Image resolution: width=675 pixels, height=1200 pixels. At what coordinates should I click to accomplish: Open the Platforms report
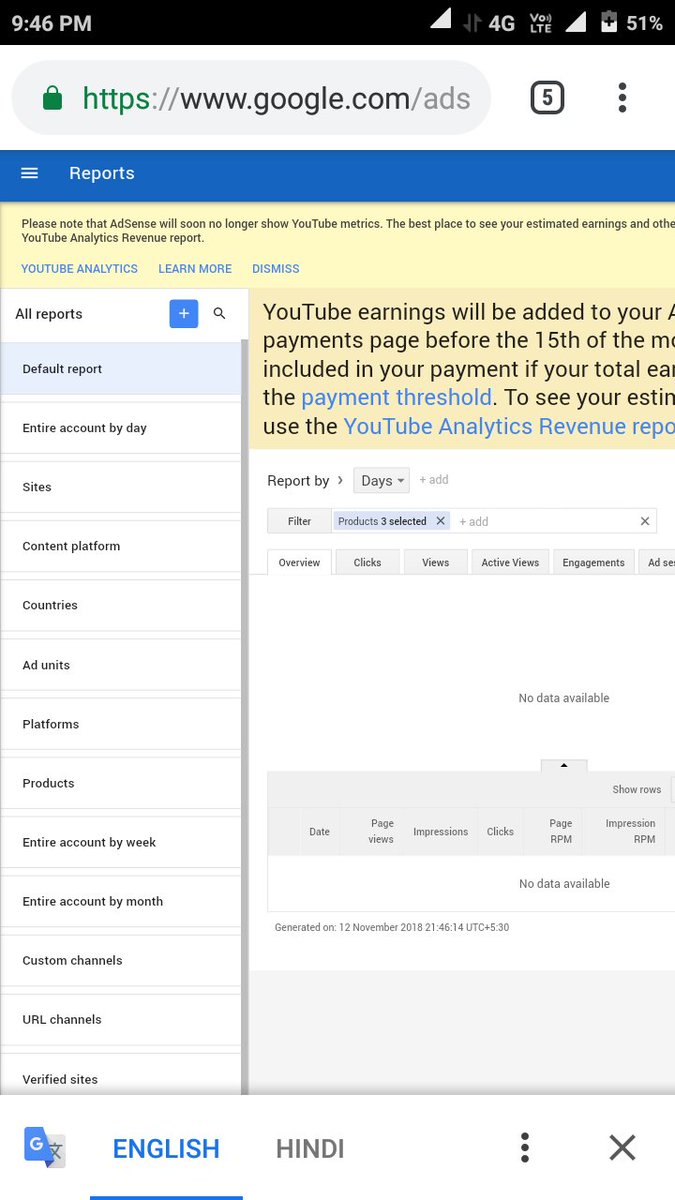click(x=121, y=724)
